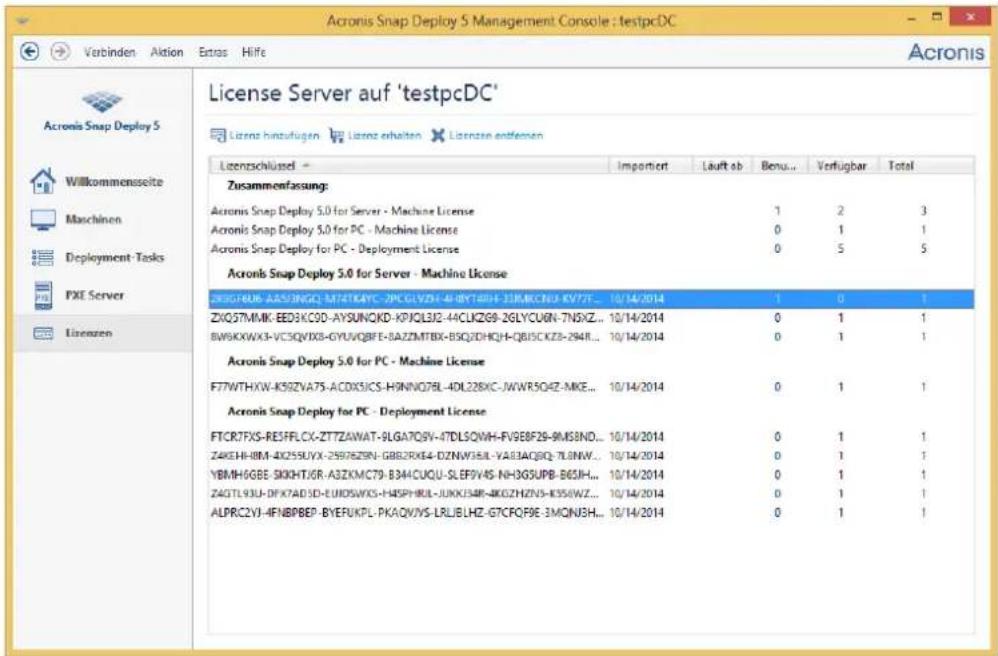Viewport: 998px width, 656px height.
Task: Go to Maschinen section
Action: point(93,220)
